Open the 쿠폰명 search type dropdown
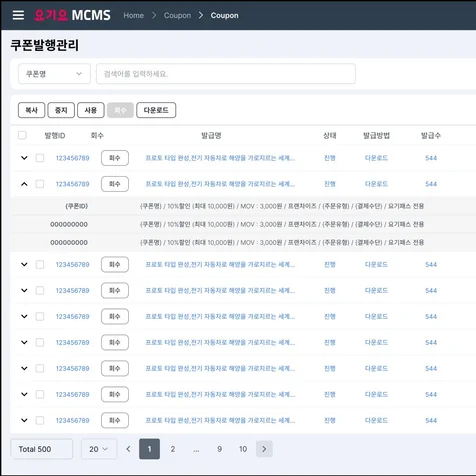 54,74
